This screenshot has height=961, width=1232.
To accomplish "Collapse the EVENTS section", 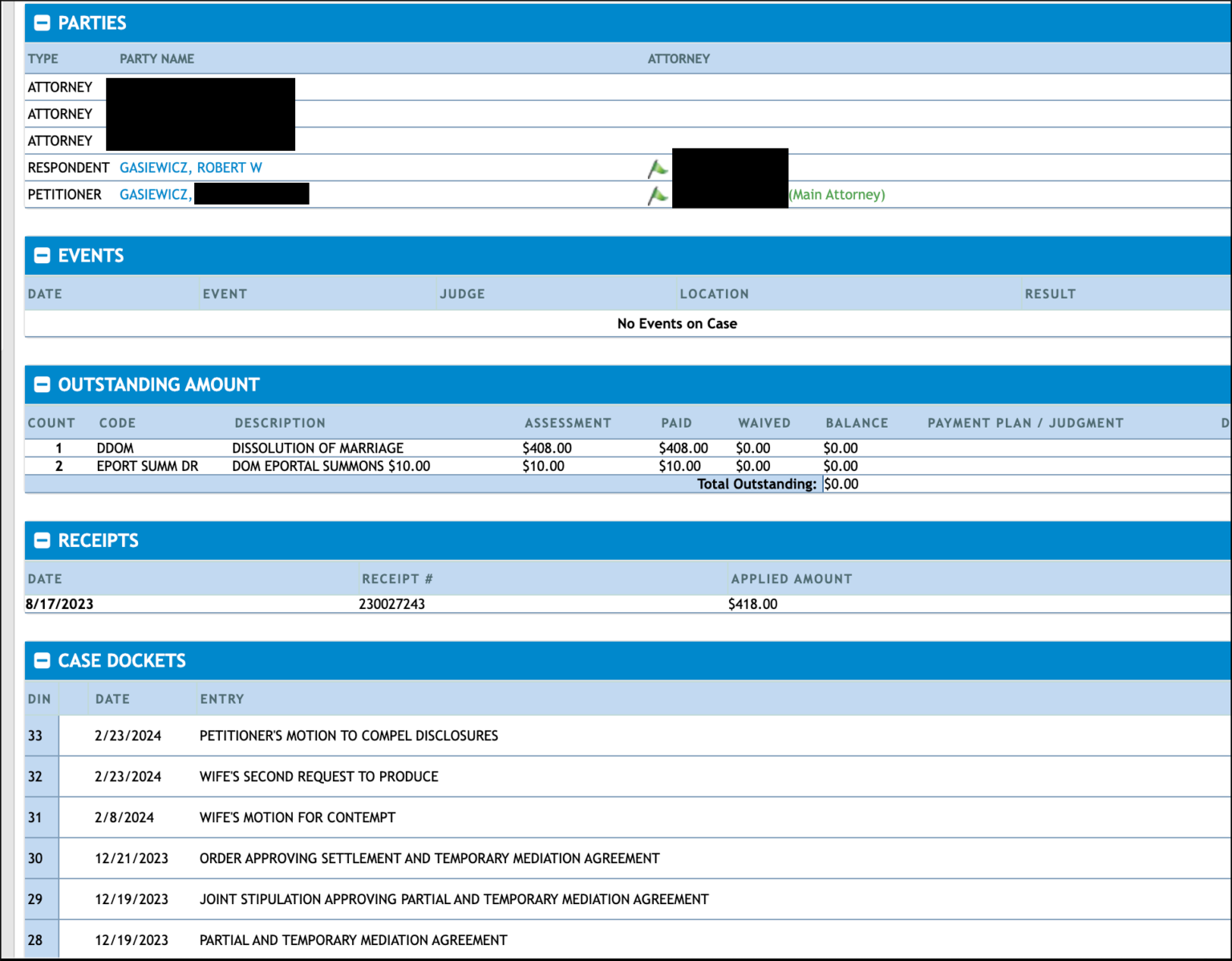I will click(x=42, y=256).
